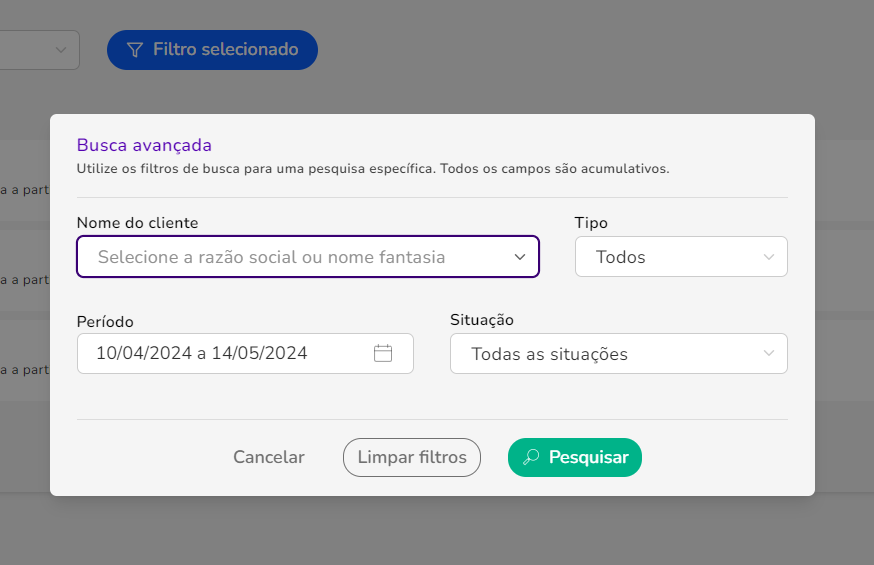Click the Situação label

click(482, 320)
